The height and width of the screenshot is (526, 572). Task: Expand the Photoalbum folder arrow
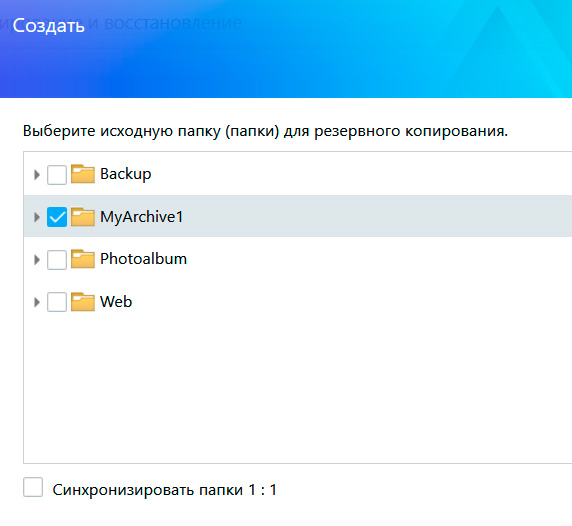36,260
